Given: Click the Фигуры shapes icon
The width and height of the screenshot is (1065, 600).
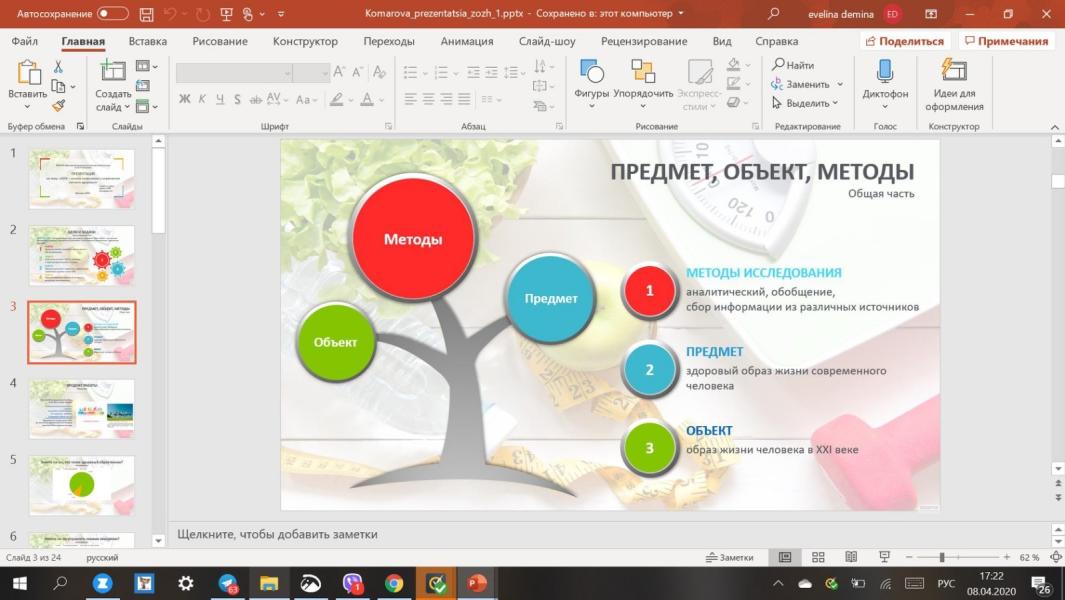Looking at the screenshot, I should (x=592, y=71).
